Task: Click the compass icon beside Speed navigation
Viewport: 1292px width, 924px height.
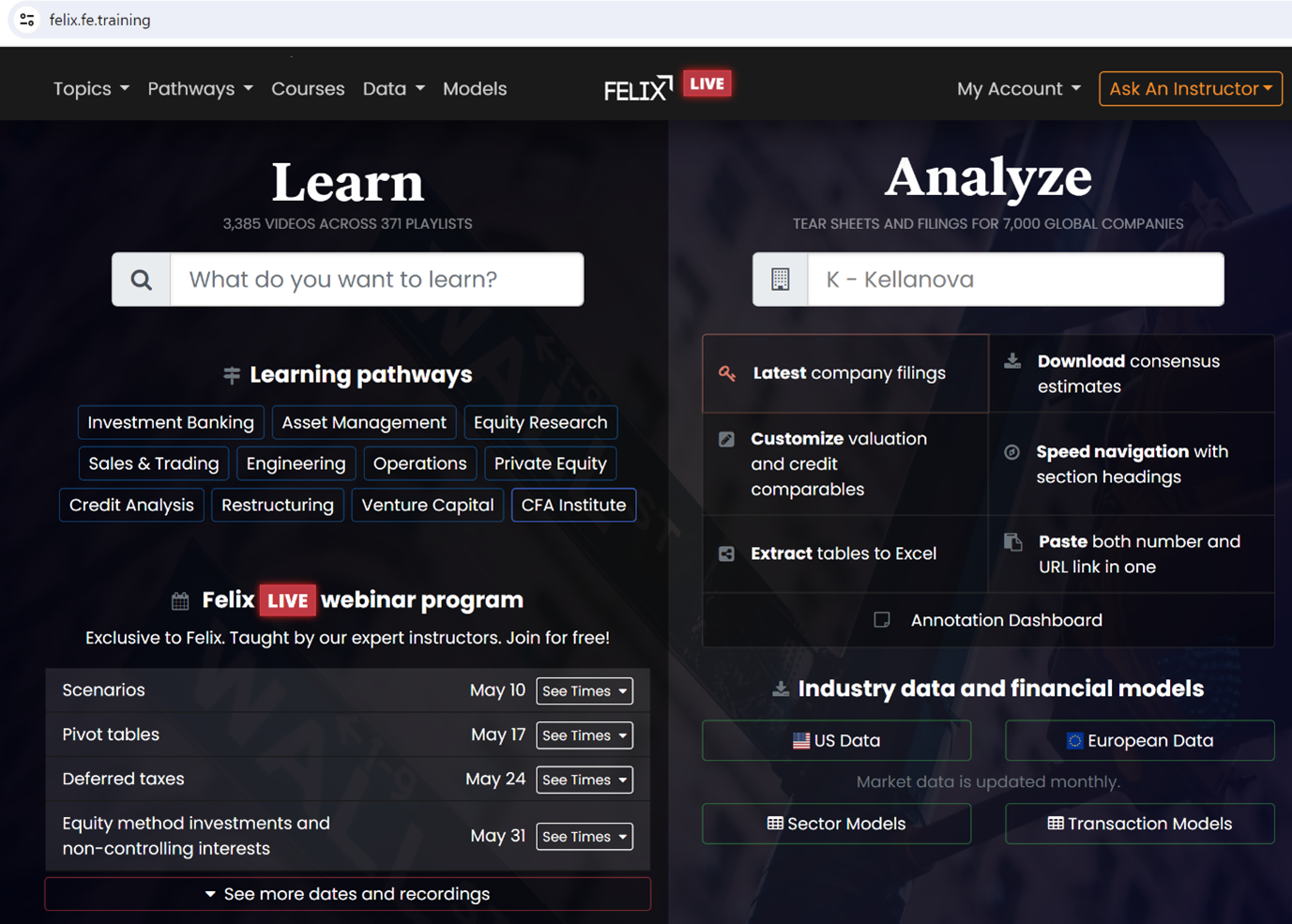Action: (x=1011, y=452)
